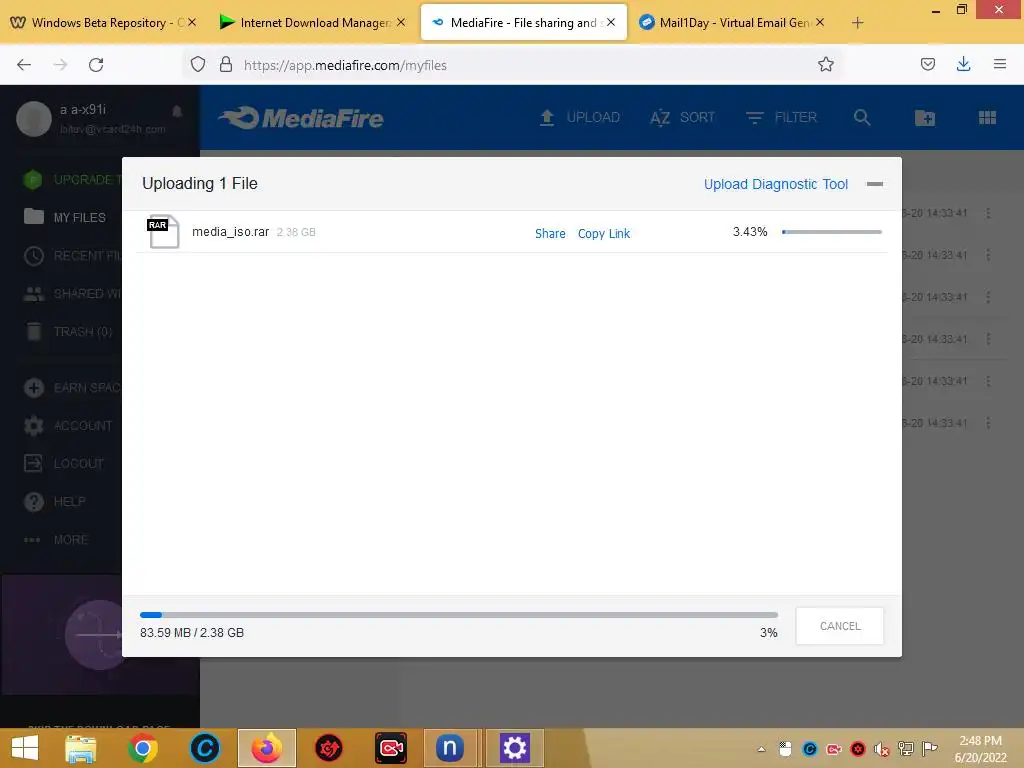
Task: Open the first file row's three-dot menu
Action: coord(988,213)
